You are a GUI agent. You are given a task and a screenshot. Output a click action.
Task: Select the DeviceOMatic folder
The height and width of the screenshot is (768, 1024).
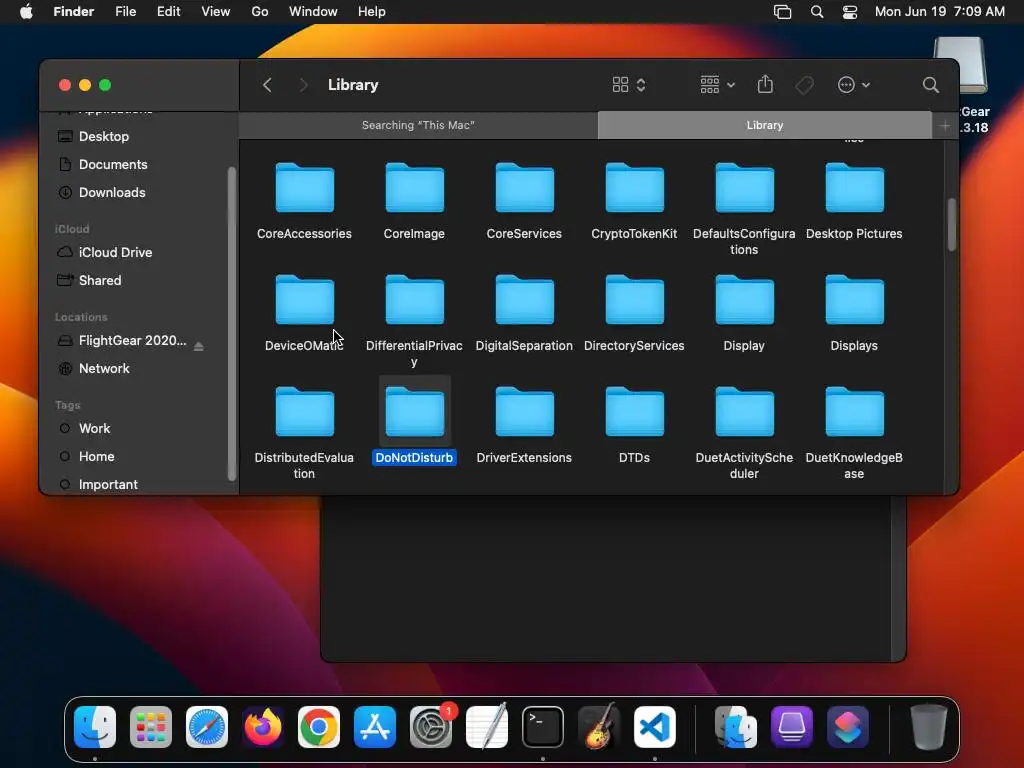point(304,300)
